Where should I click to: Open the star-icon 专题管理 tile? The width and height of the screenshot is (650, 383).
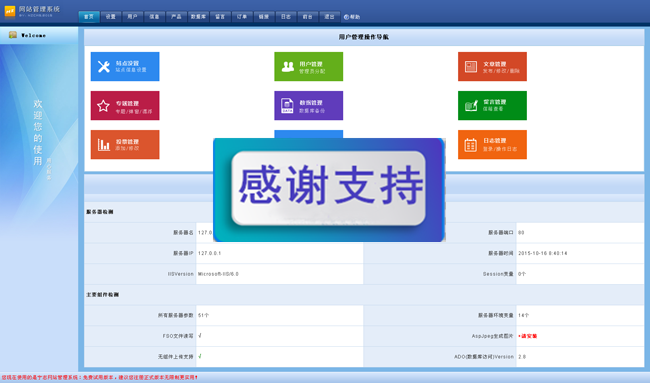pos(125,105)
